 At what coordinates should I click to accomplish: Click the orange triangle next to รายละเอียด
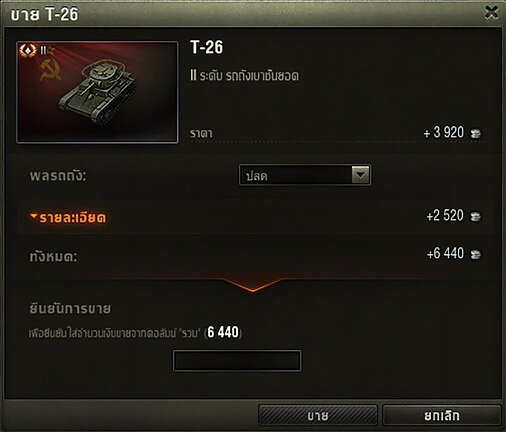[33, 216]
